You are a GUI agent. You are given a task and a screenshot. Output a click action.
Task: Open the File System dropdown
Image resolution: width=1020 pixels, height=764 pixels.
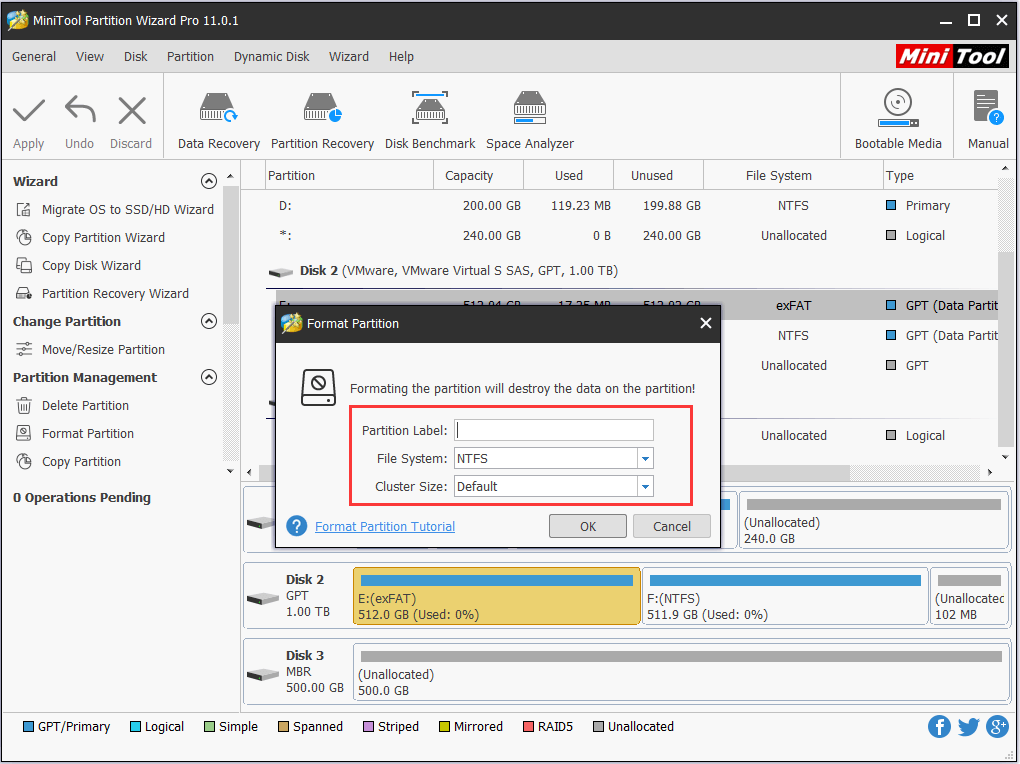click(645, 459)
